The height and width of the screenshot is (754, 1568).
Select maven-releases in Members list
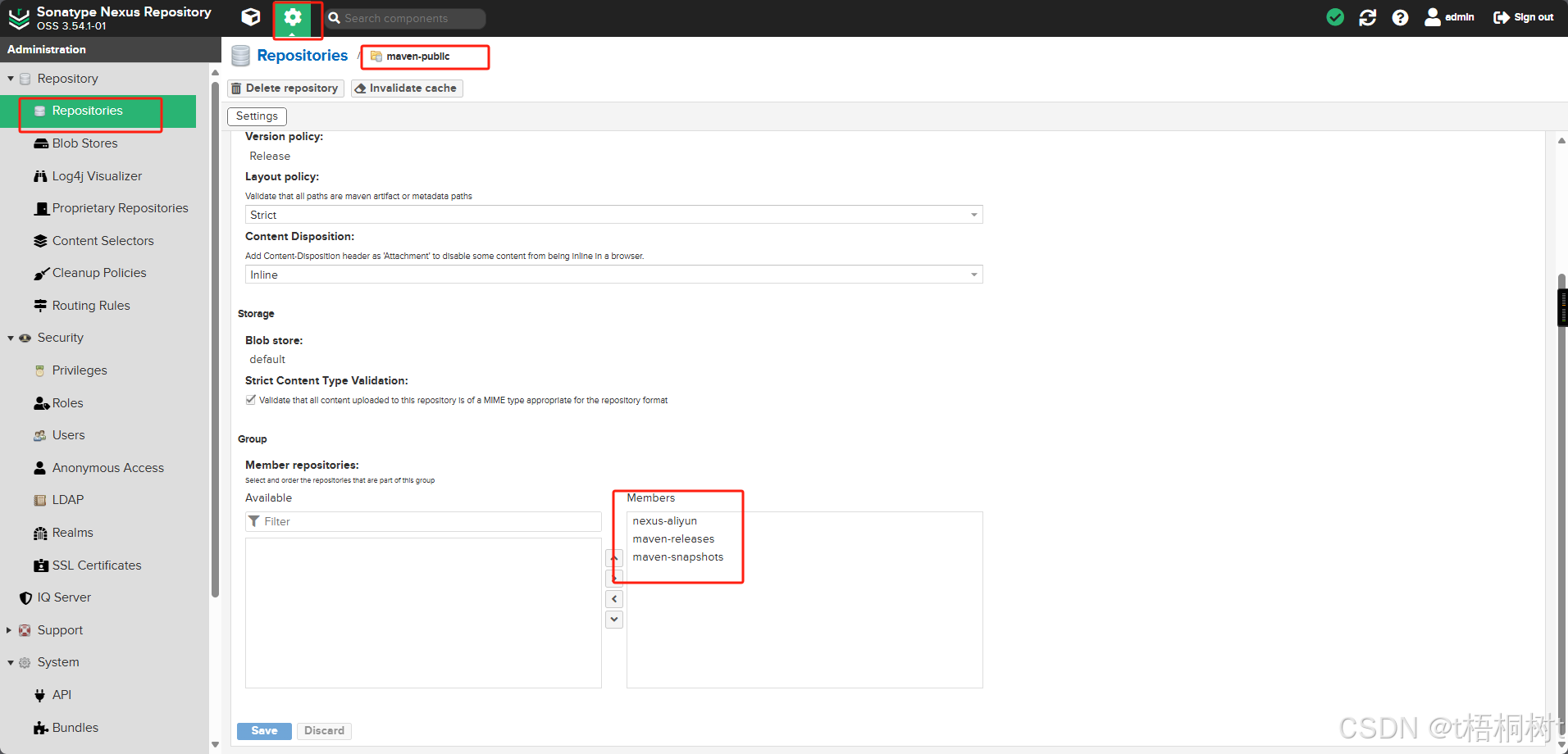click(673, 539)
